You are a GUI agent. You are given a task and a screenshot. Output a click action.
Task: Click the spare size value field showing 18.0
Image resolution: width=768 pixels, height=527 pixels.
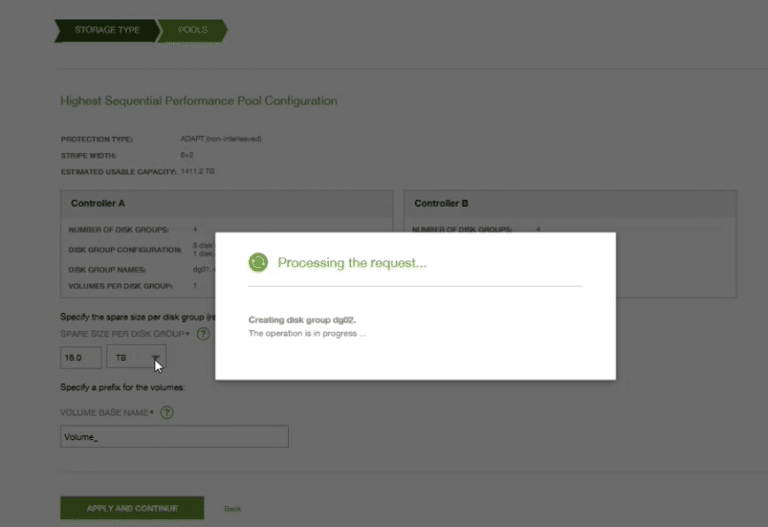tap(81, 357)
